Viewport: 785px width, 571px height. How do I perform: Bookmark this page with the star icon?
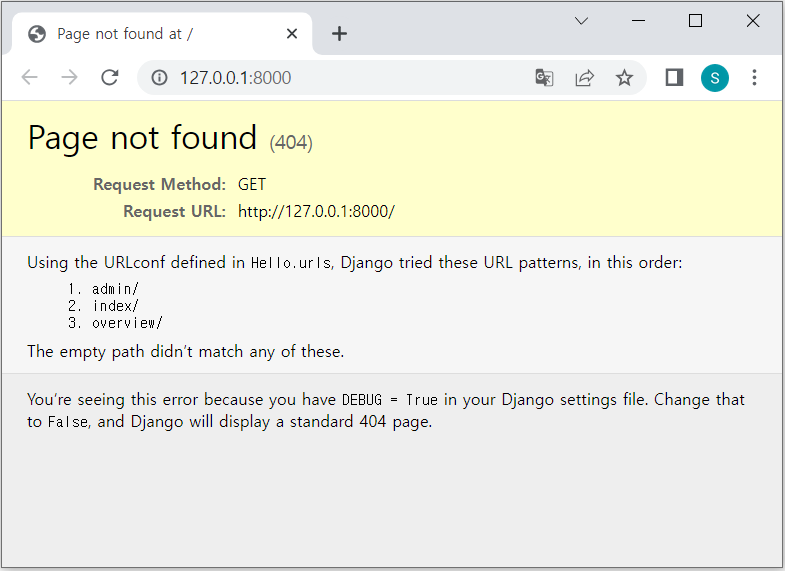click(624, 78)
